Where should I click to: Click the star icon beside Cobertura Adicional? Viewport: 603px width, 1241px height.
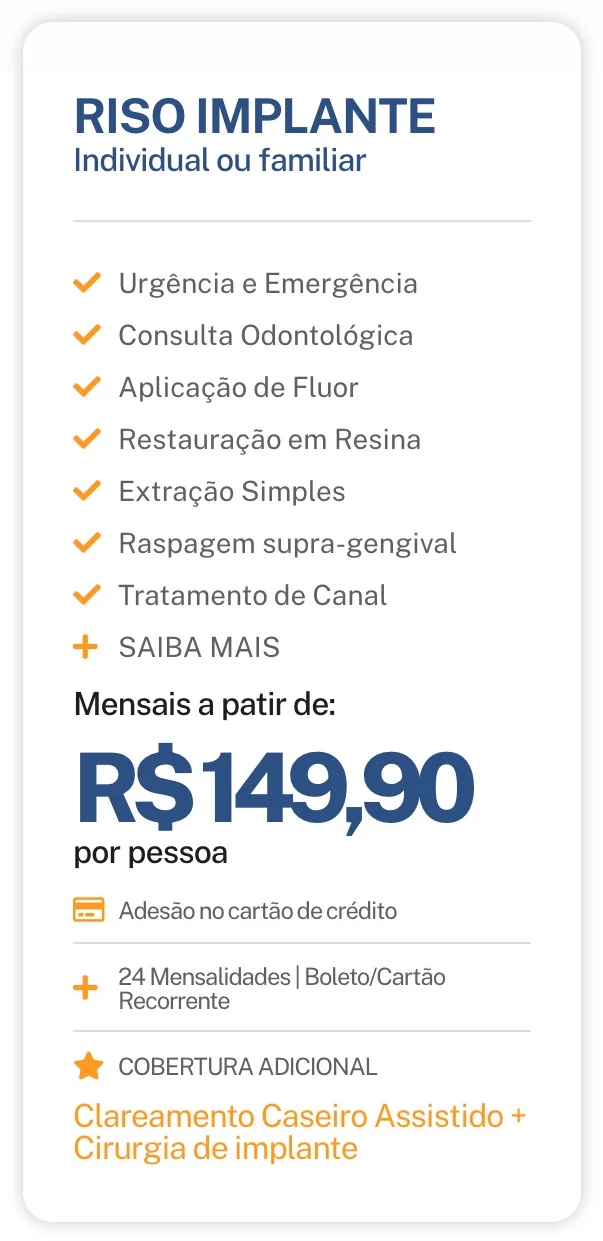click(89, 1067)
